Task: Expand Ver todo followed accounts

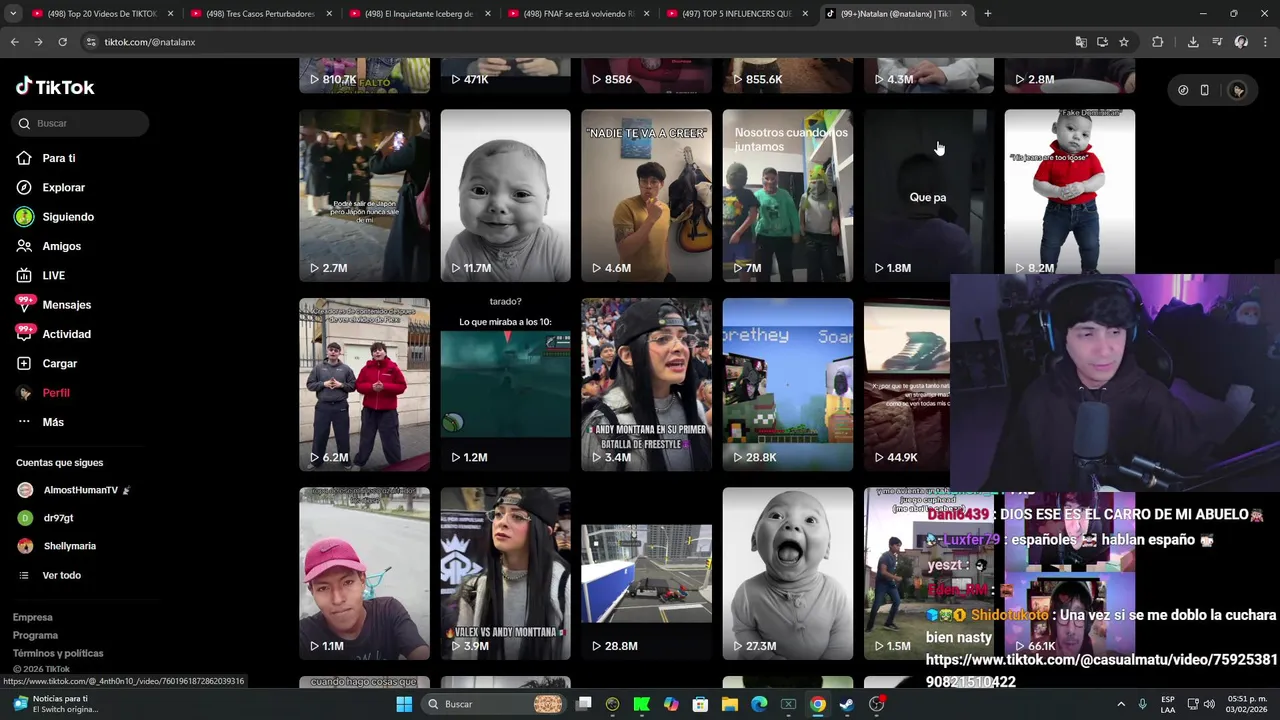Action: coord(61,575)
